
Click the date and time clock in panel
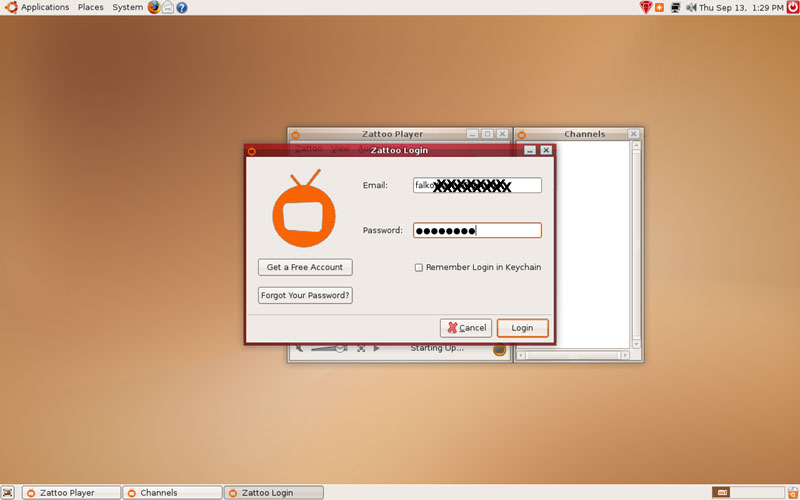[741, 8]
